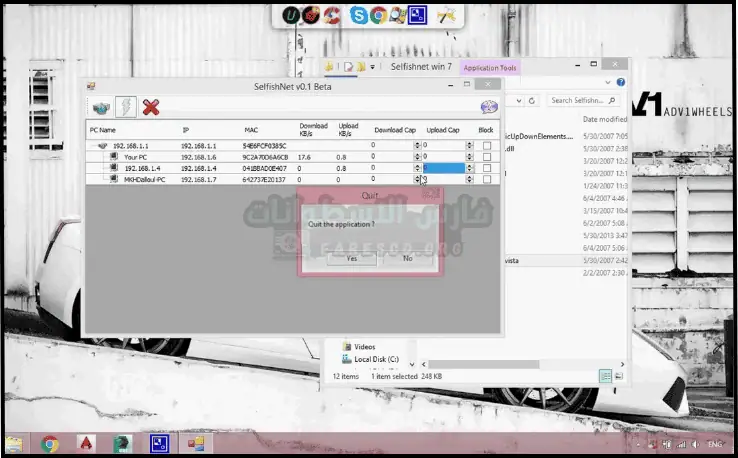This screenshot has width=738, height=458.
Task: Click the red X stop icon in toolbar
Action: (x=151, y=107)
